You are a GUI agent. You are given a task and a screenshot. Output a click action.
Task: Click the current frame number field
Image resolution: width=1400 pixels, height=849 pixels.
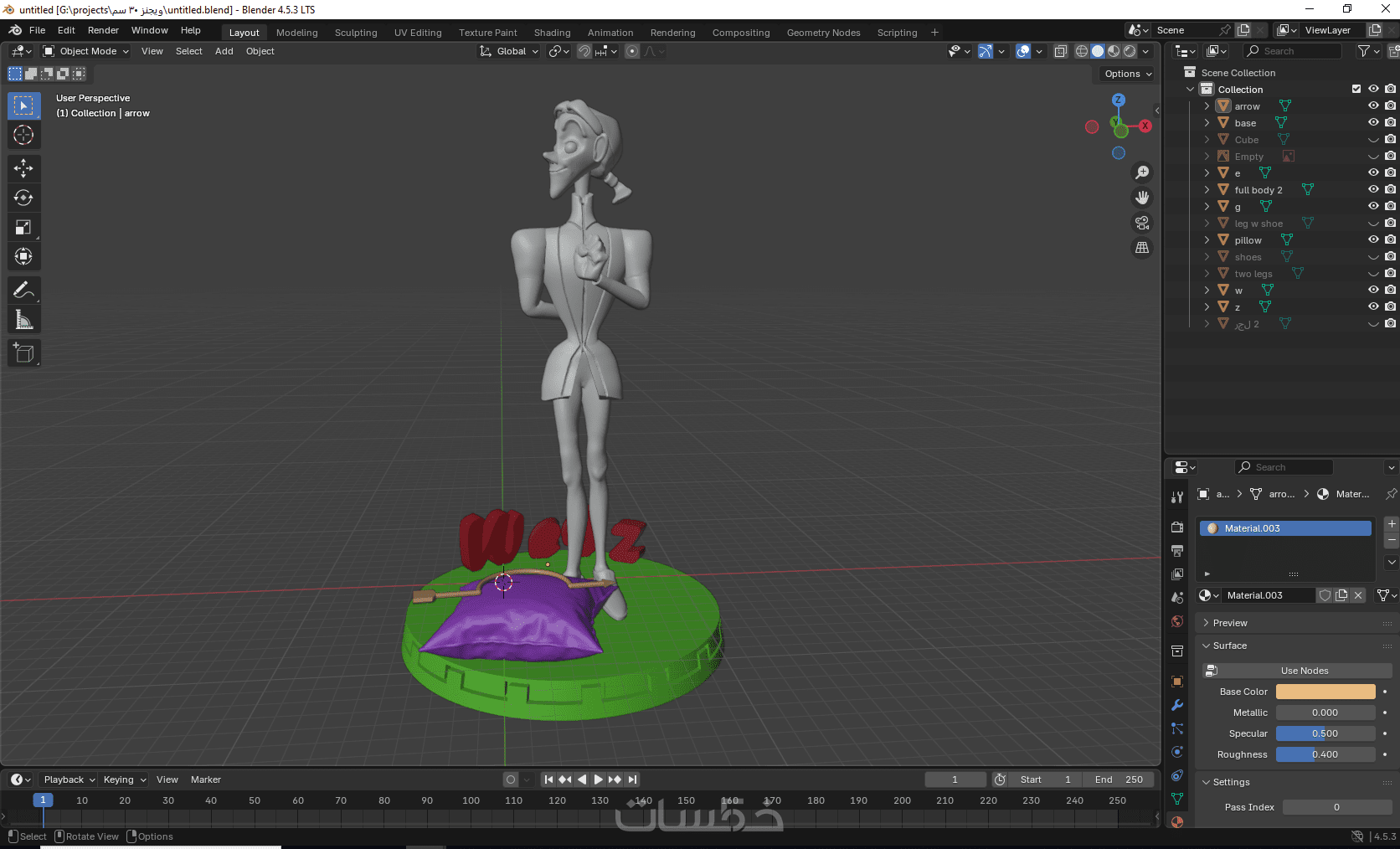click(x=955, y=780)
